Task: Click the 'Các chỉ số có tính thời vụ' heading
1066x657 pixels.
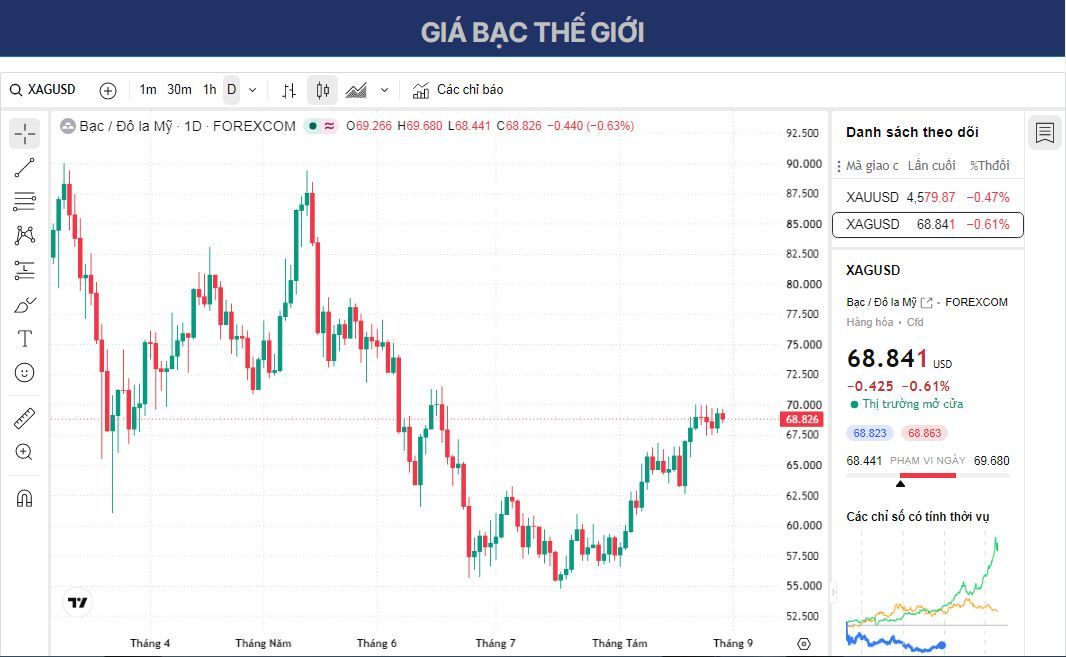Action: (x=917, y=517)
